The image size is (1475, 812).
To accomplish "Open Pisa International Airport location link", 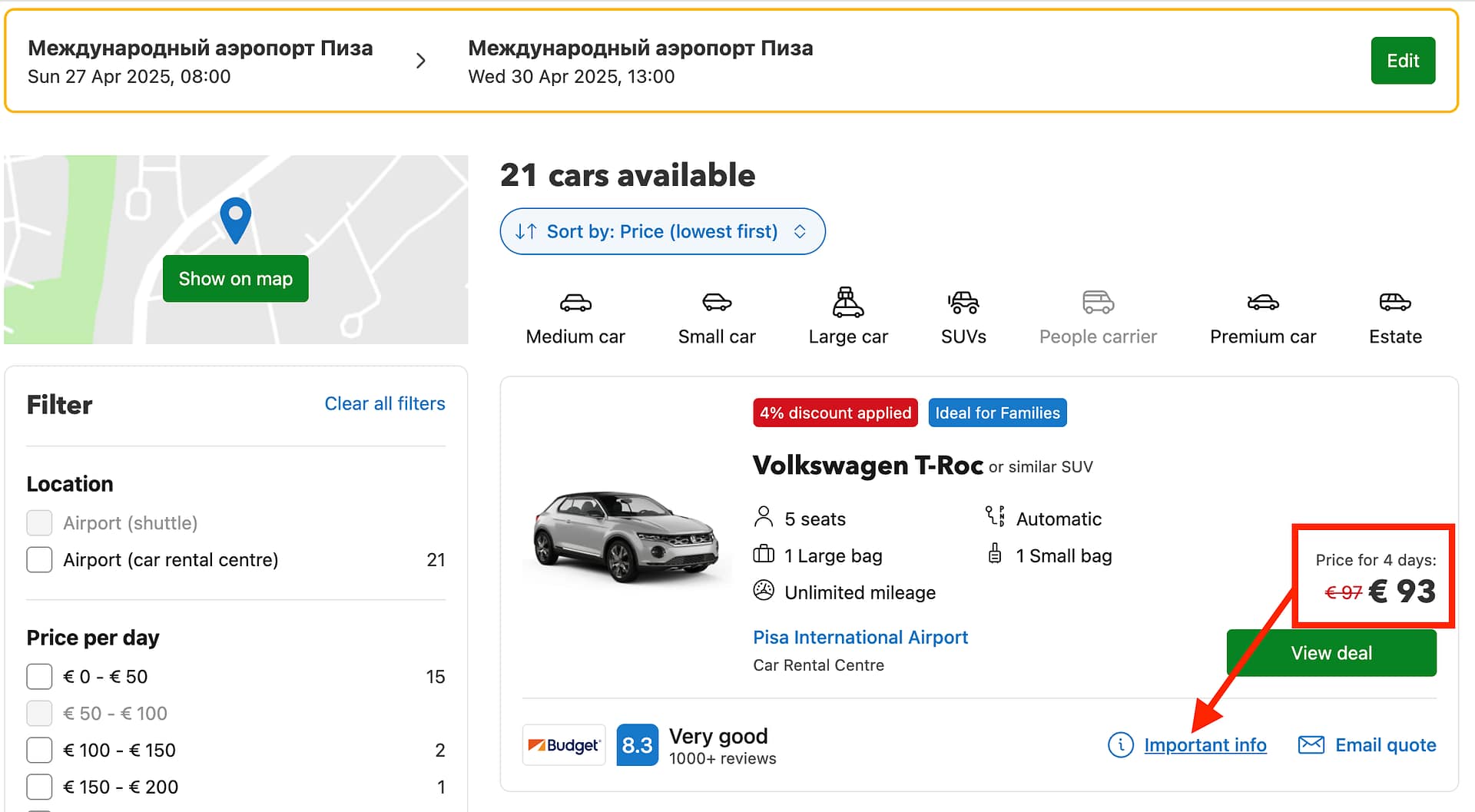I will [860, 637].
